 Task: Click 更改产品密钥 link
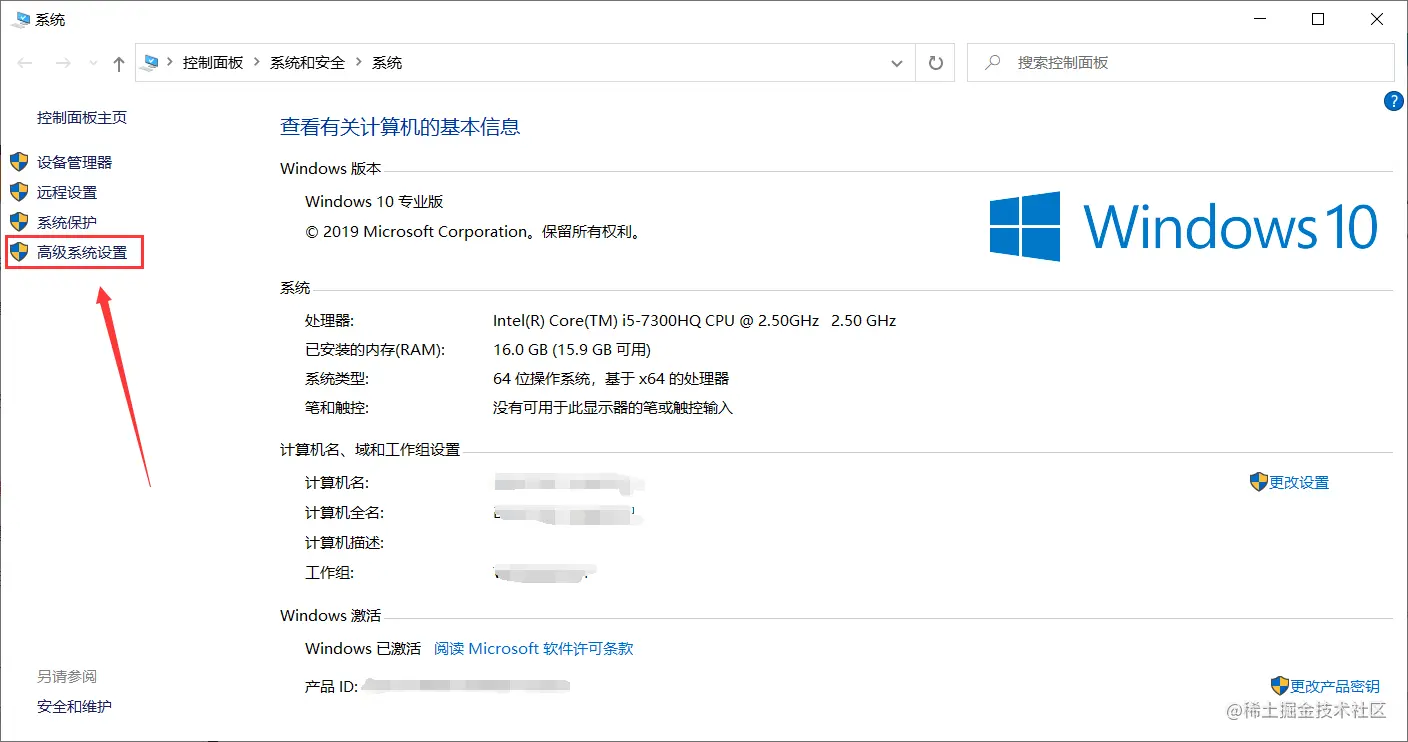[1335, 686]
